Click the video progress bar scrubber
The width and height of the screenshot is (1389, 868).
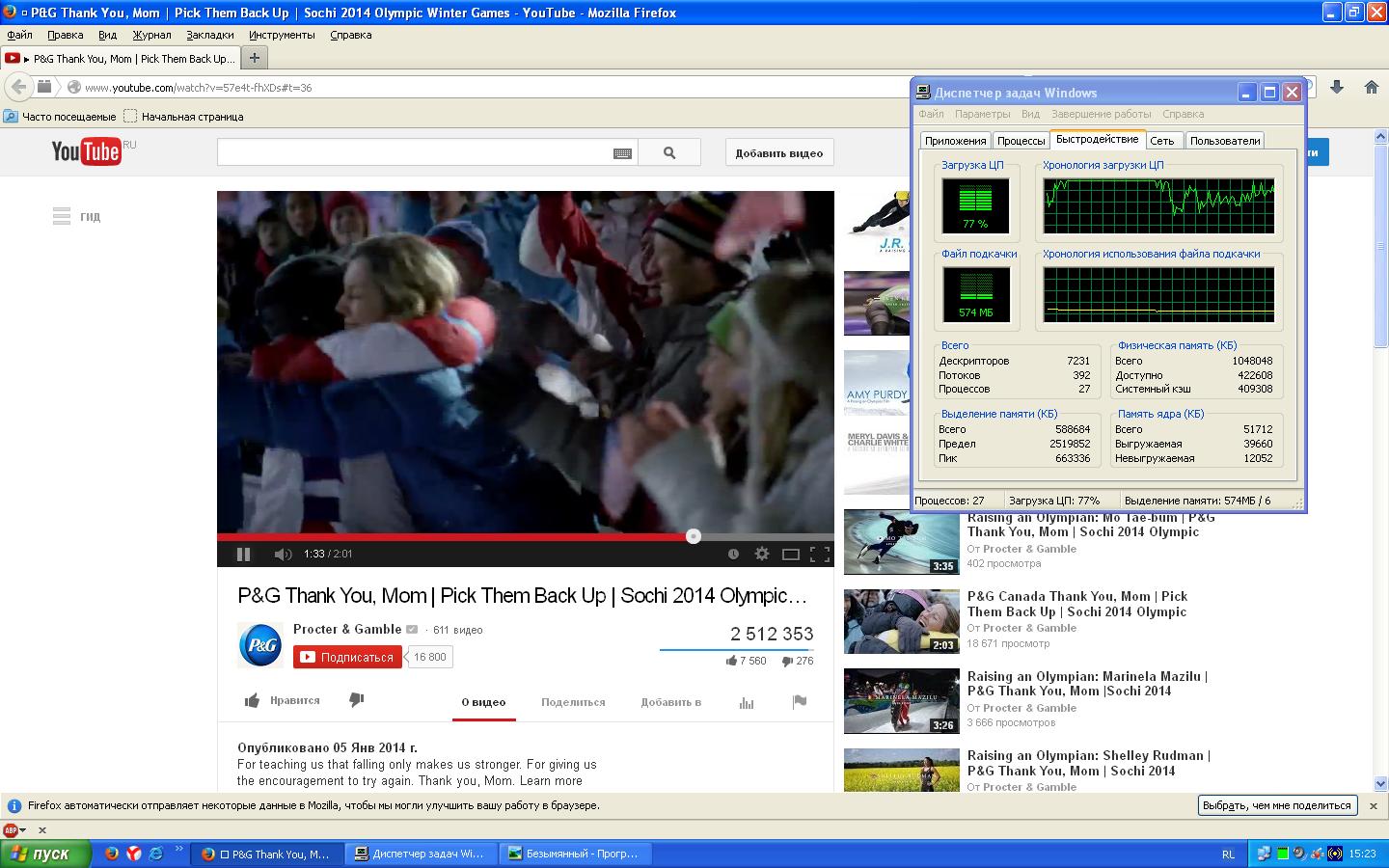point(693,536)
